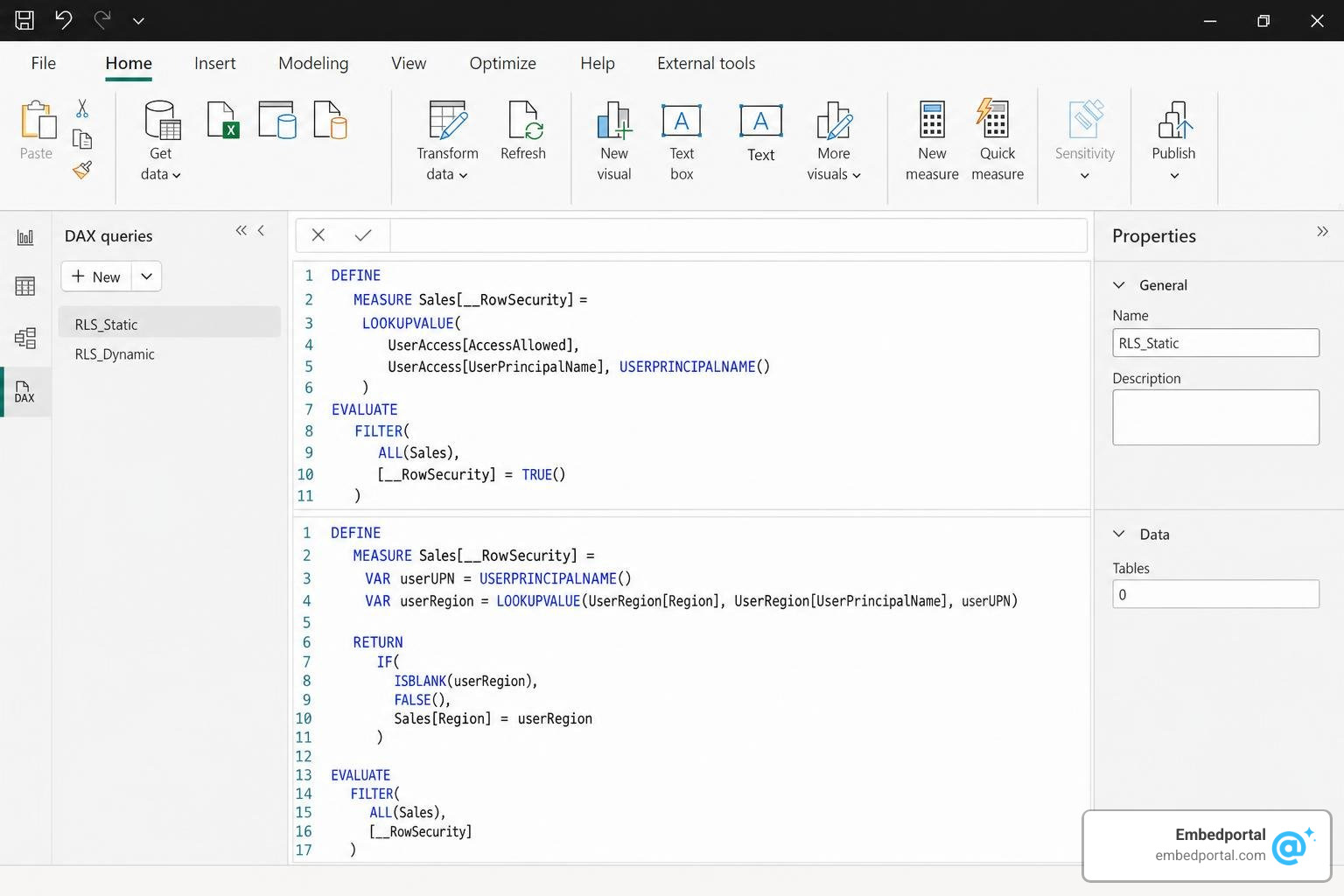Click the Cut scissors icon
The width and height of the screenshot is (1344, 896).
[x=82, y=108]
